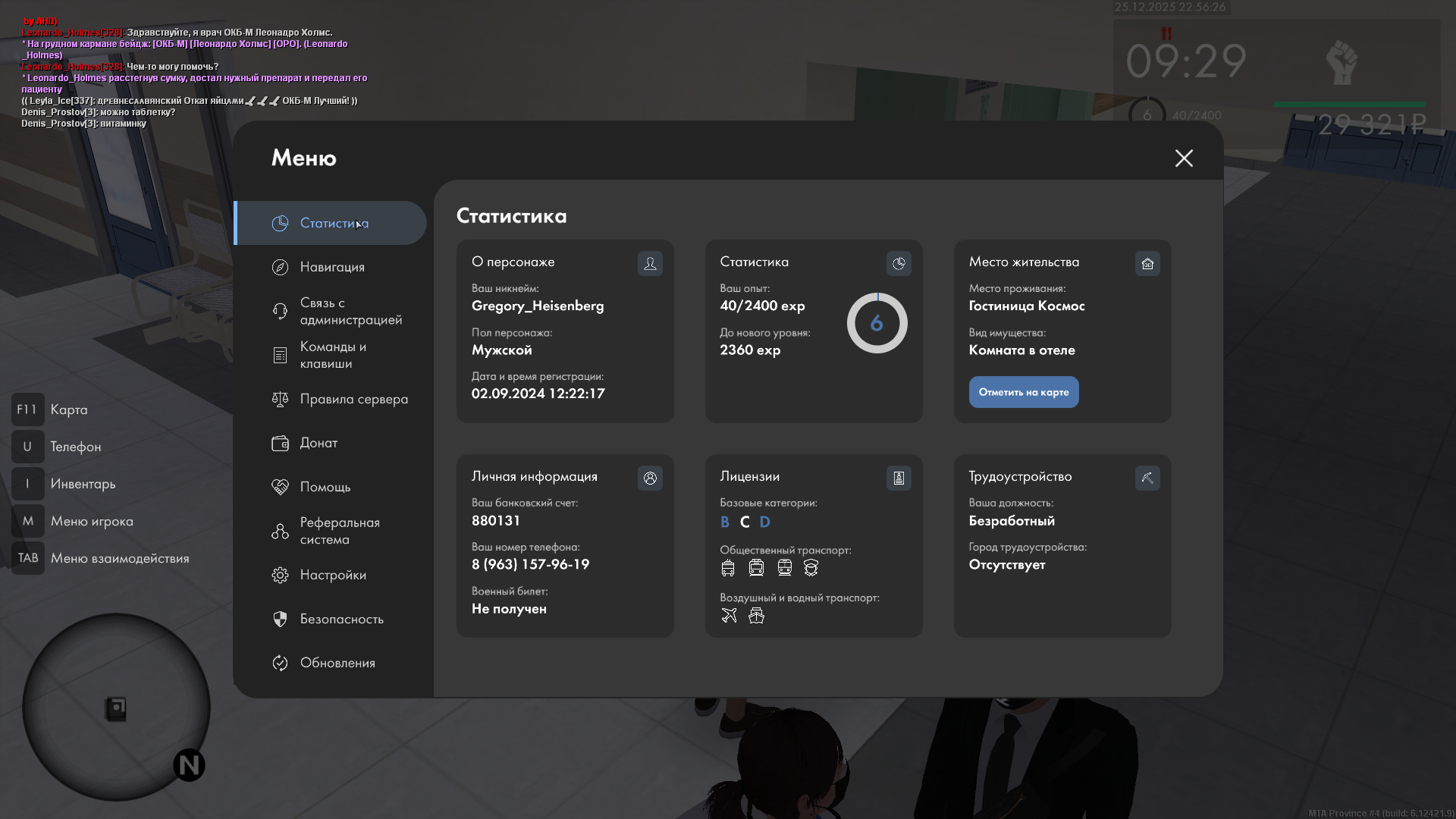Click the boat license icon
The height and width of the screenshot is (819, 1456).
pos(756,615)
